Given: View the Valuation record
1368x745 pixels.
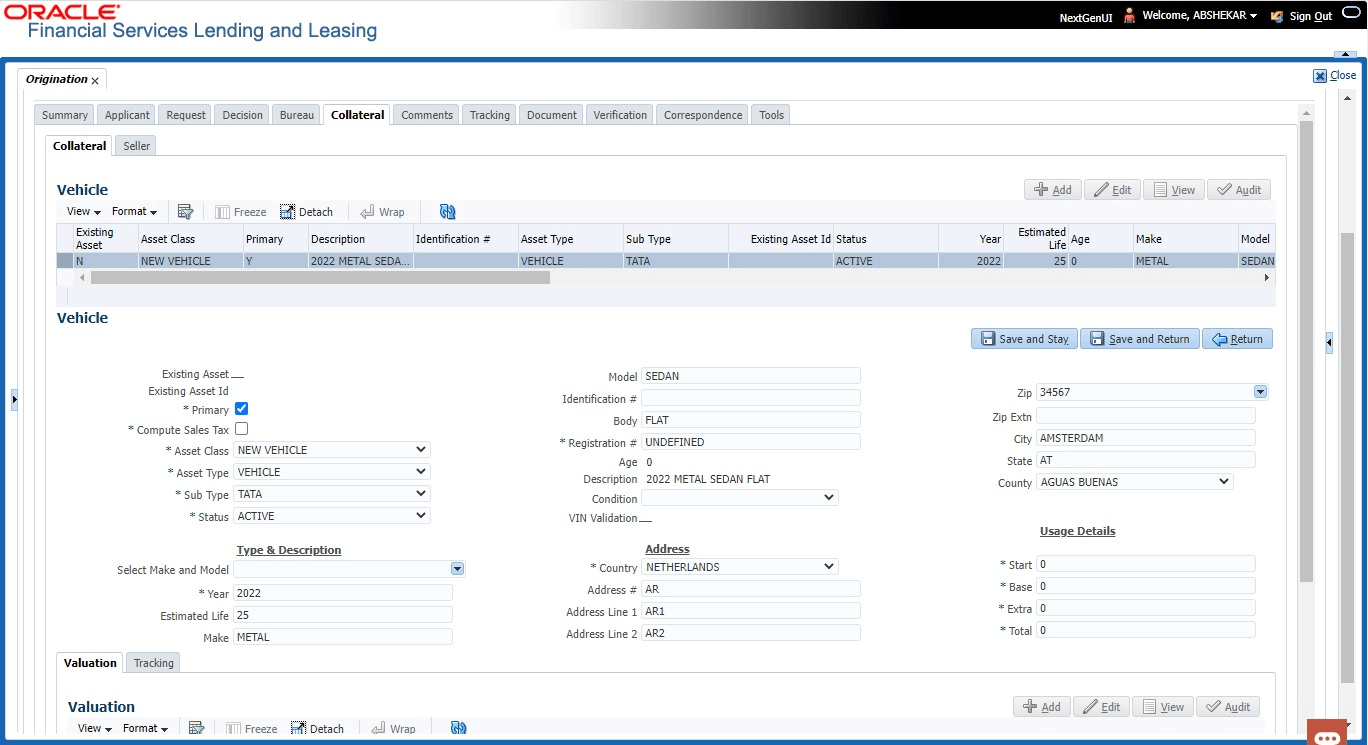Looking at the screenshot, I should 1162,707.
